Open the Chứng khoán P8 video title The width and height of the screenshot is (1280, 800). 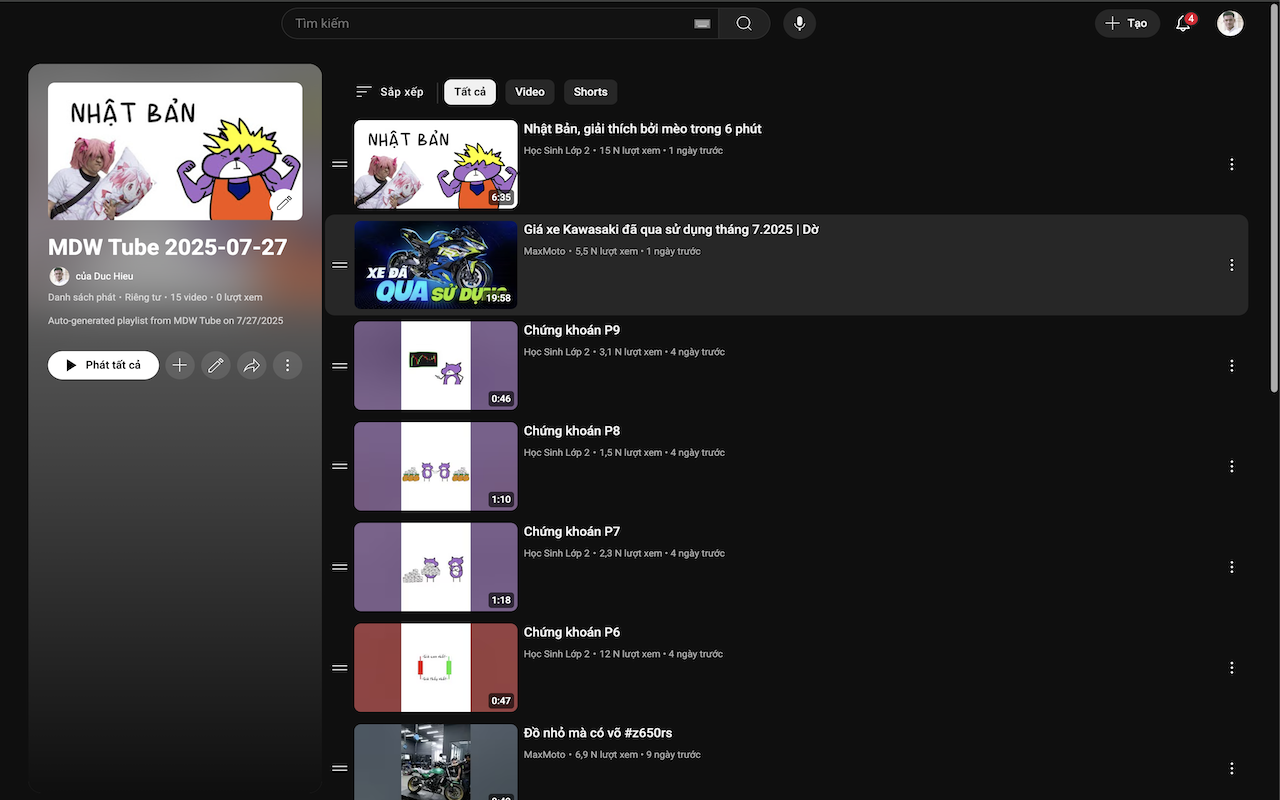point(572,431)
